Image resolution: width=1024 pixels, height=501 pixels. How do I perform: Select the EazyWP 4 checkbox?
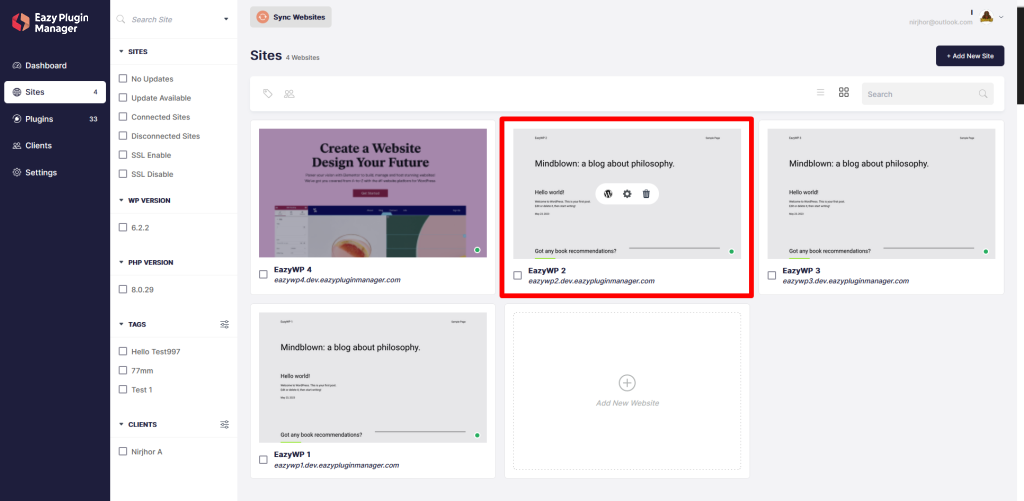pyautogui.click(x=263, y=274)
